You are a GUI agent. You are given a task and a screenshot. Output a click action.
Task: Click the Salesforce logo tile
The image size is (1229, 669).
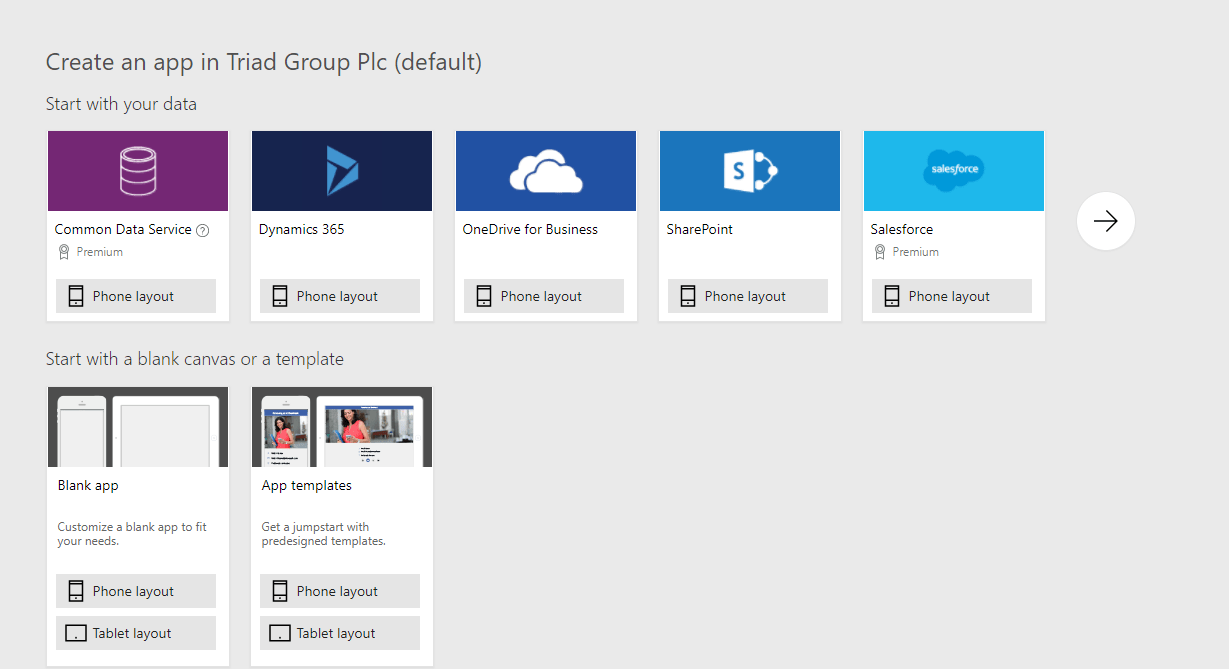coord(954,171)
